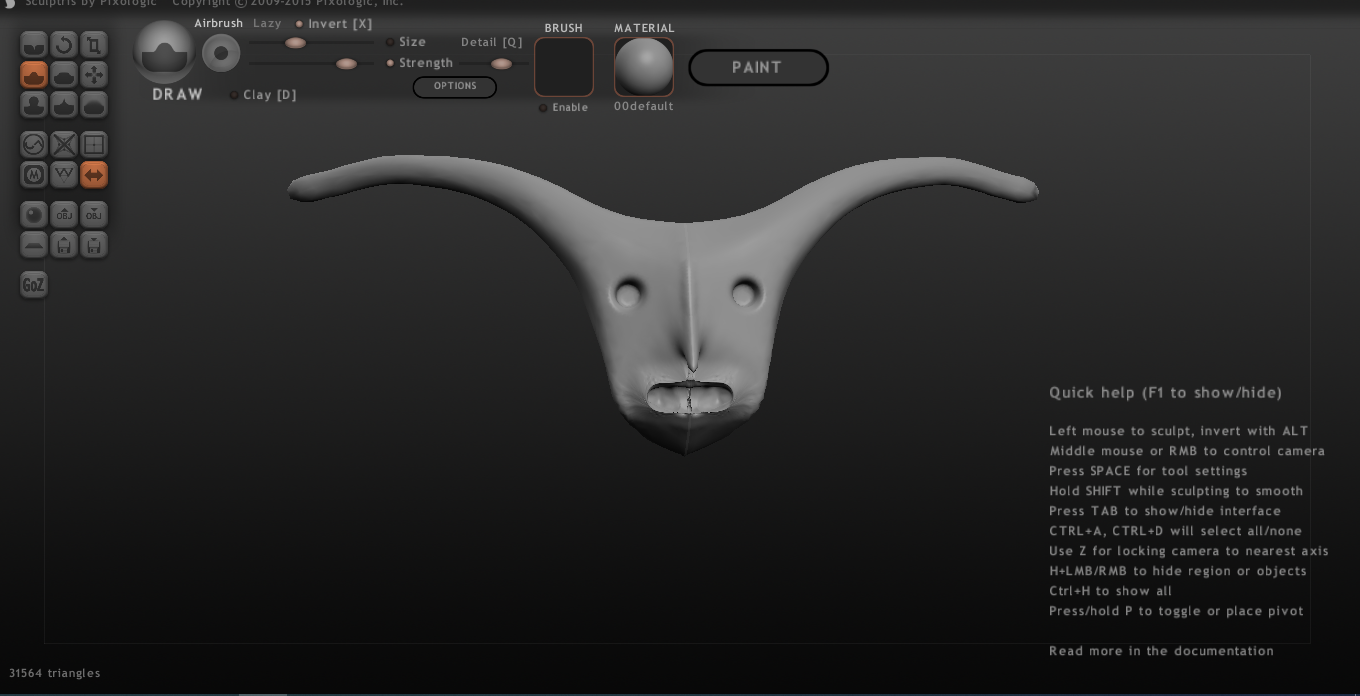
Task: Select the Grab tool with arrows icon
Action: click(x=94, y=75)
